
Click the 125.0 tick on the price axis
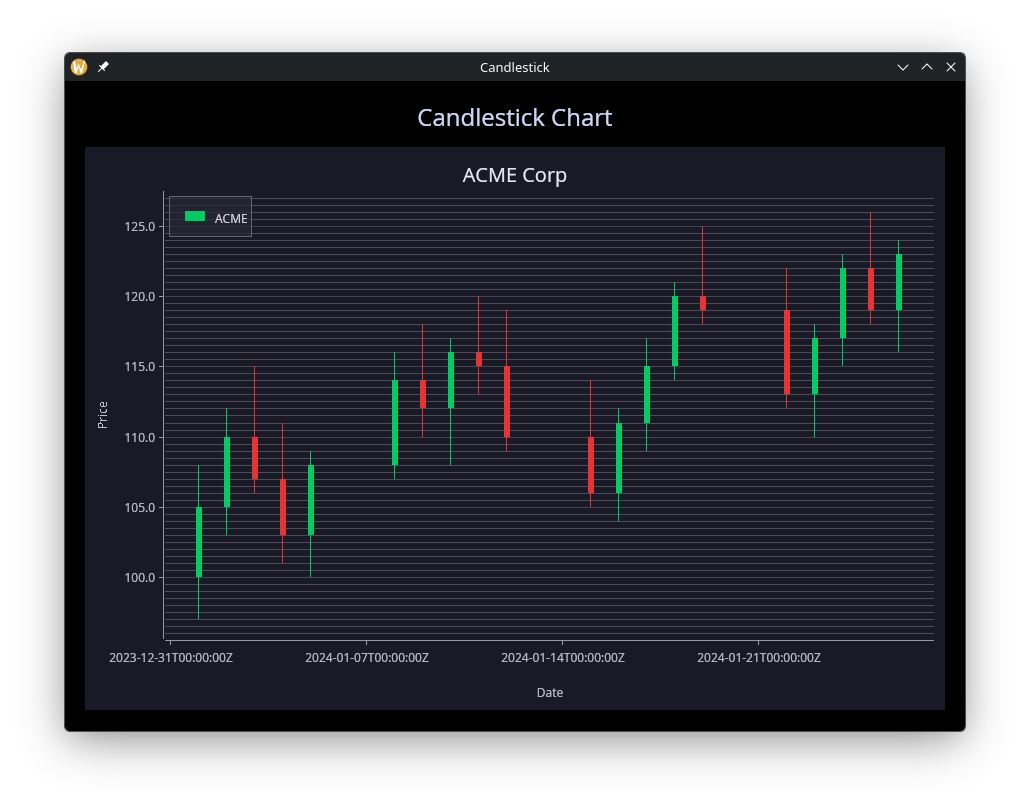138,226
